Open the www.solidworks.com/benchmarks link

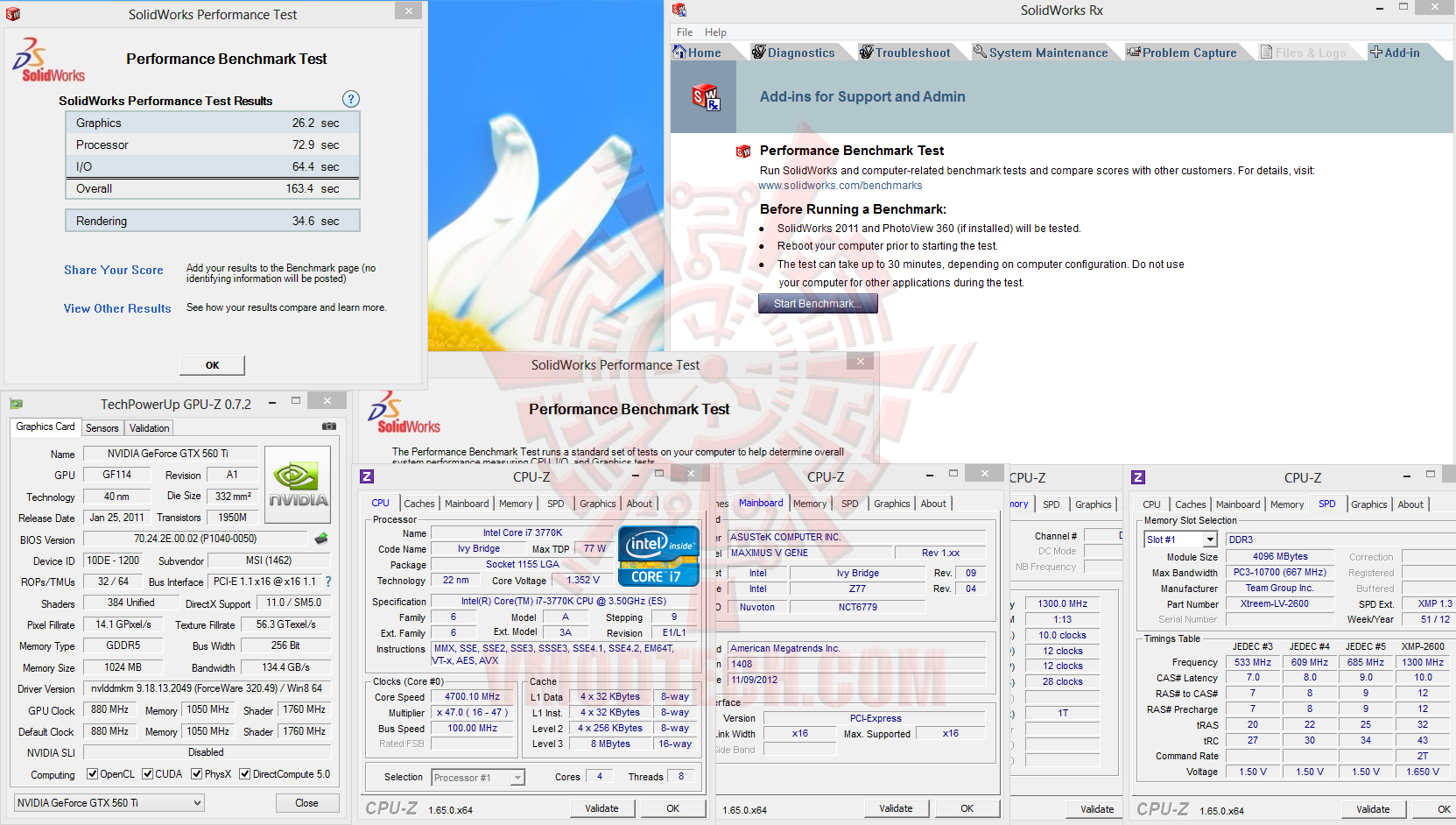(841, 186)
